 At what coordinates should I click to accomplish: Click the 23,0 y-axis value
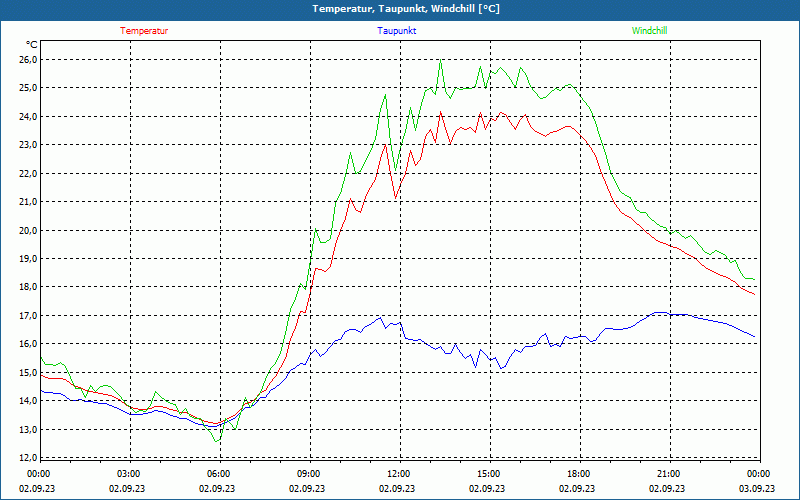pos(29,145)
